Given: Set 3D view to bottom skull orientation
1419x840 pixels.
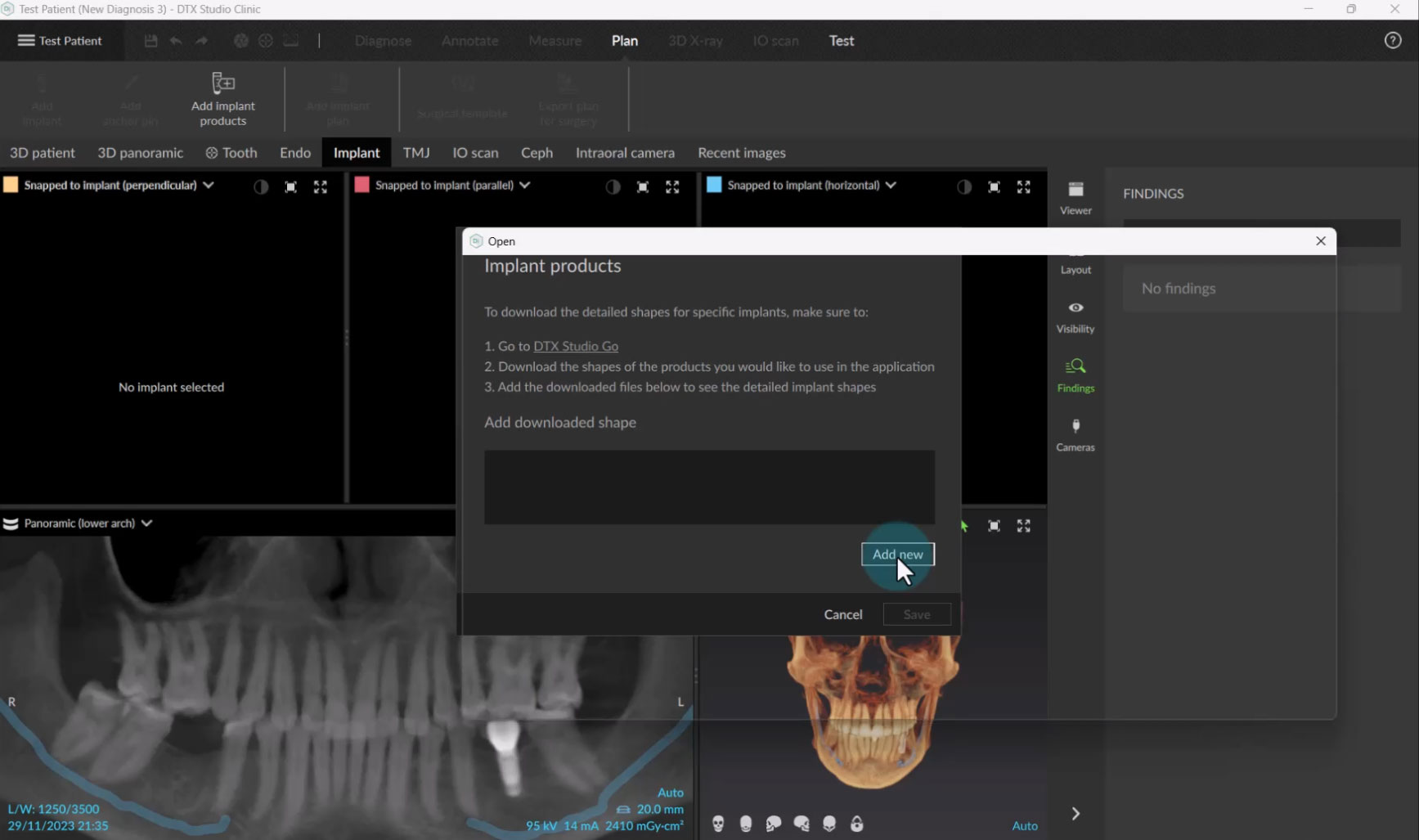Looking at the screenshot, I should point(857,824).
